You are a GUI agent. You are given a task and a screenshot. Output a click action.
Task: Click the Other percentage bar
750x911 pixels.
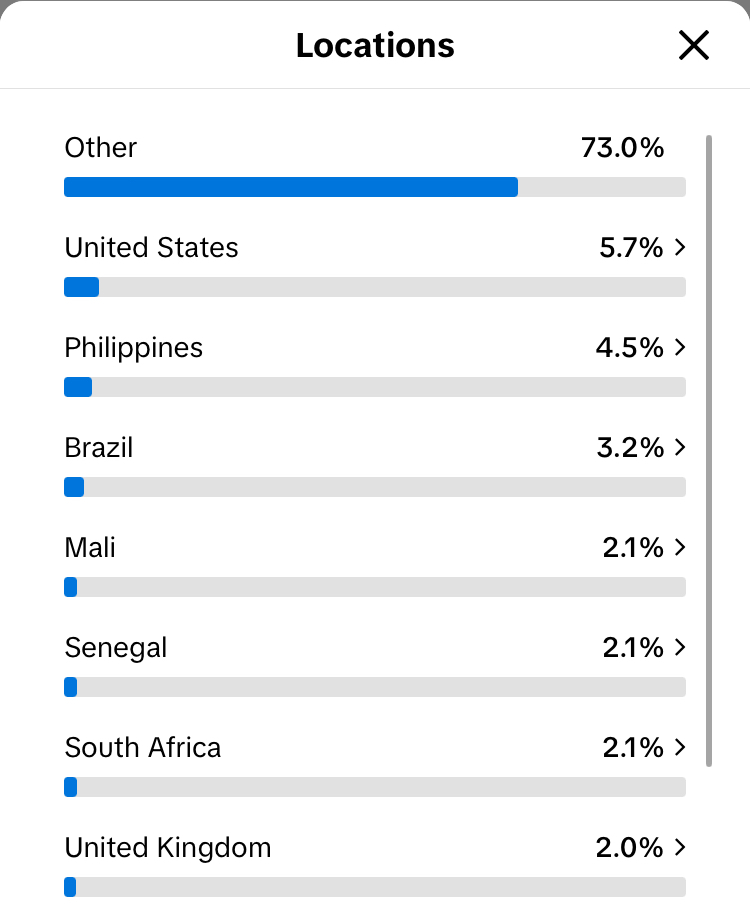pos(374,187)
